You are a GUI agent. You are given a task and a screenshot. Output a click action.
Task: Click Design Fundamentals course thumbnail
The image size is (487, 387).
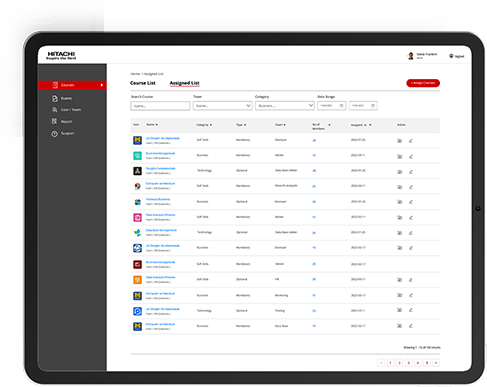(137, 171)
